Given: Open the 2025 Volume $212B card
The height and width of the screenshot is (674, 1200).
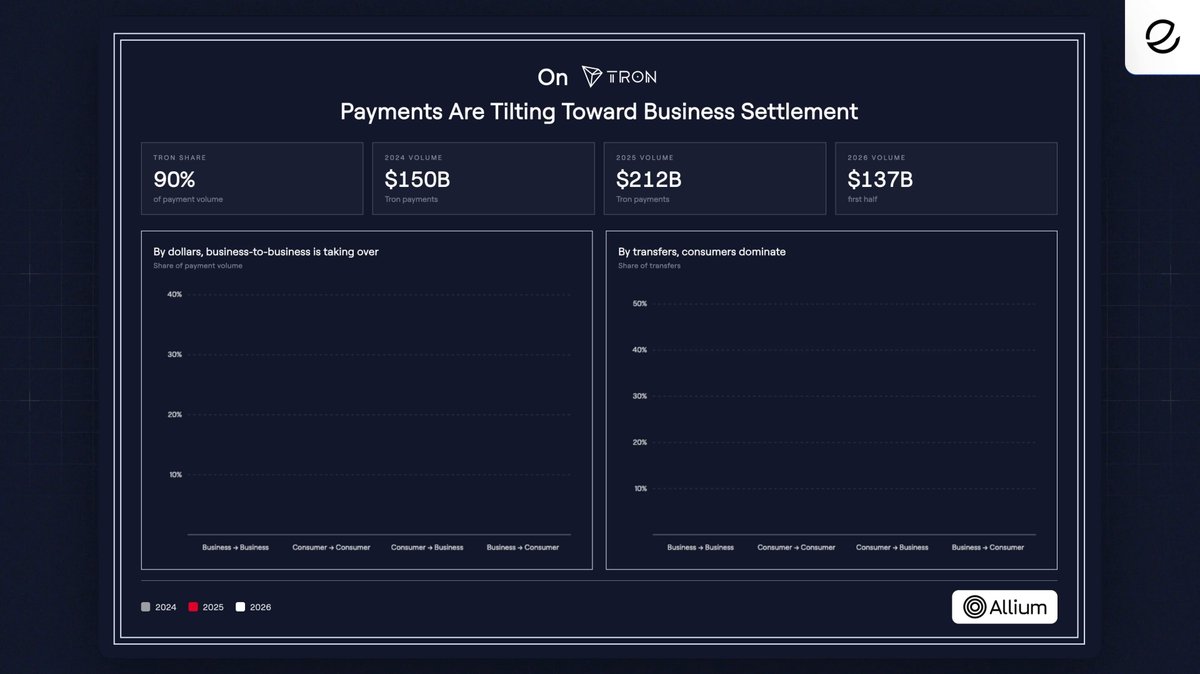Looking at the screenshot, I should click(715, 178).
